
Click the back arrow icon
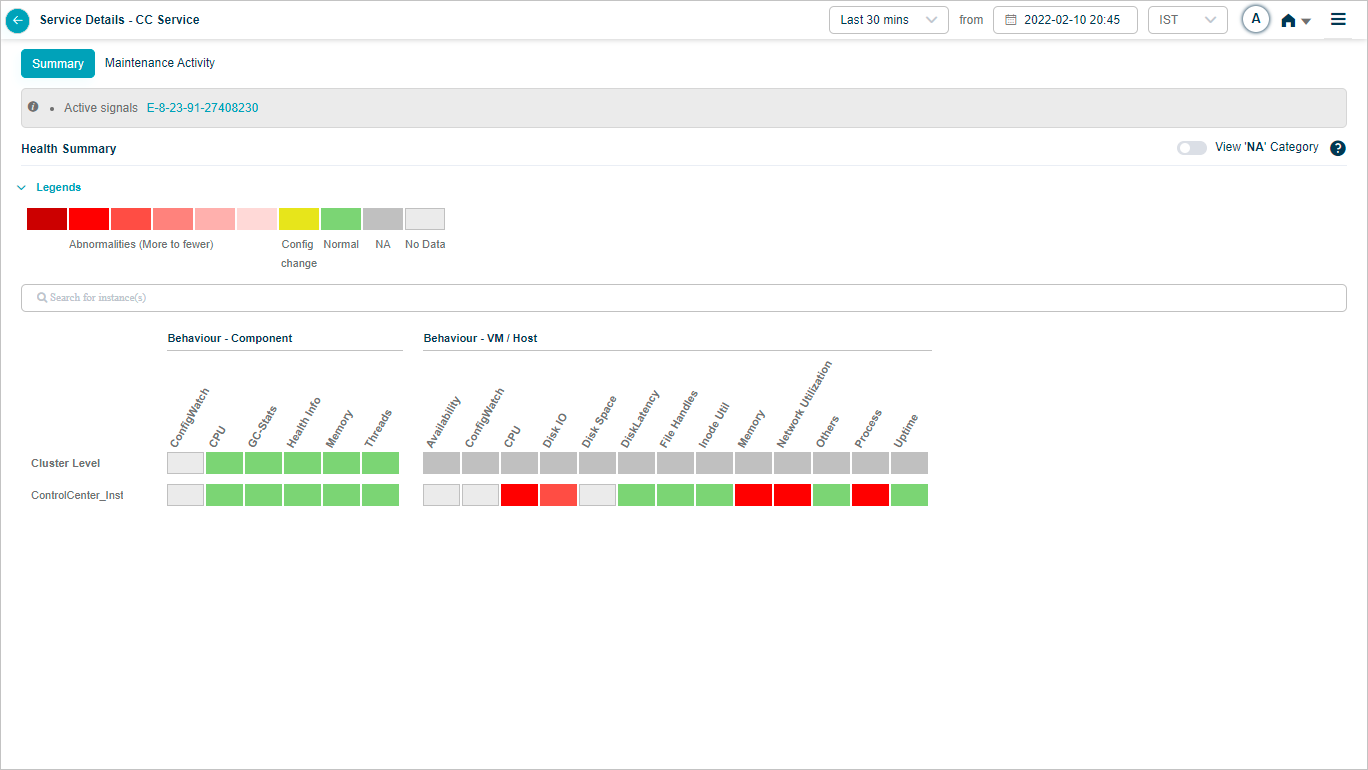click(18, 20)
